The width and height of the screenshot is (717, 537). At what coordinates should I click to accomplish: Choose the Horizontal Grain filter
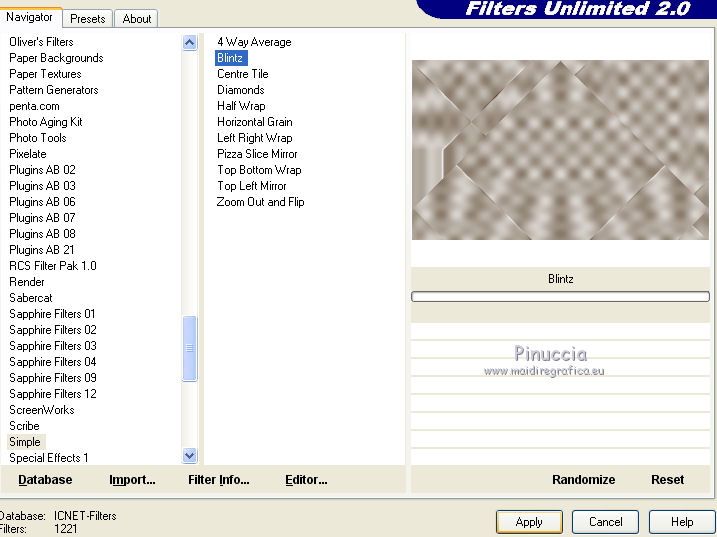[x=255, y=122]
